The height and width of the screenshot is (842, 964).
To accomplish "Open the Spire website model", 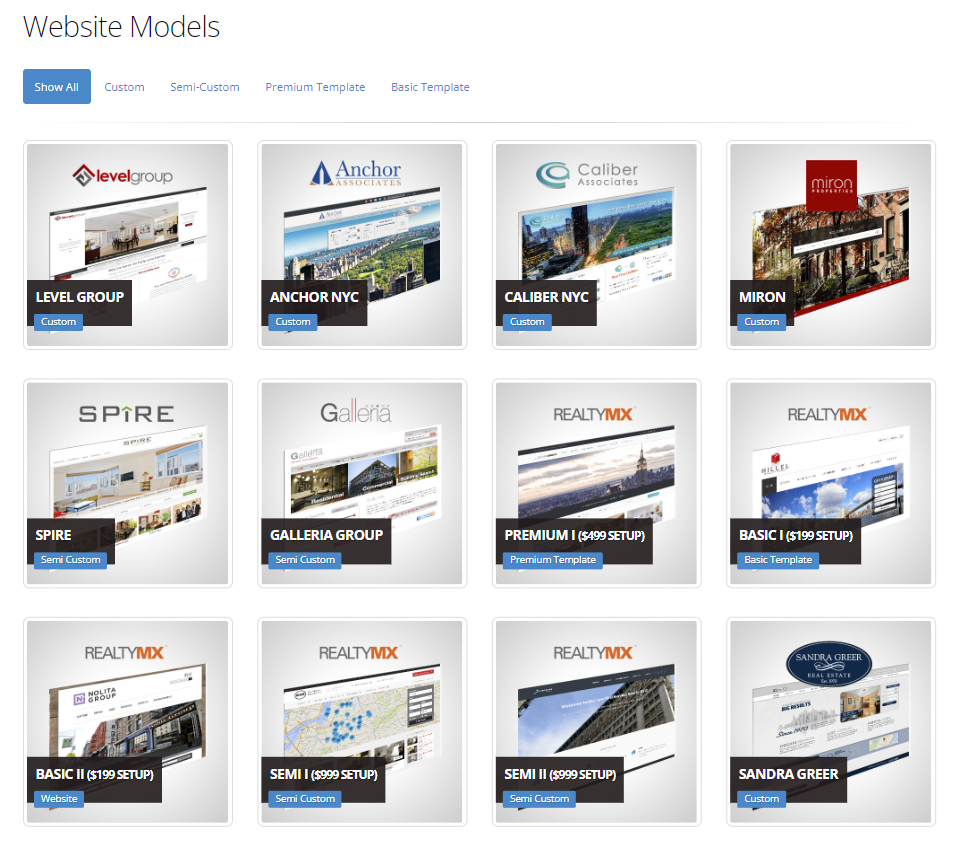I will pos(127,460).
